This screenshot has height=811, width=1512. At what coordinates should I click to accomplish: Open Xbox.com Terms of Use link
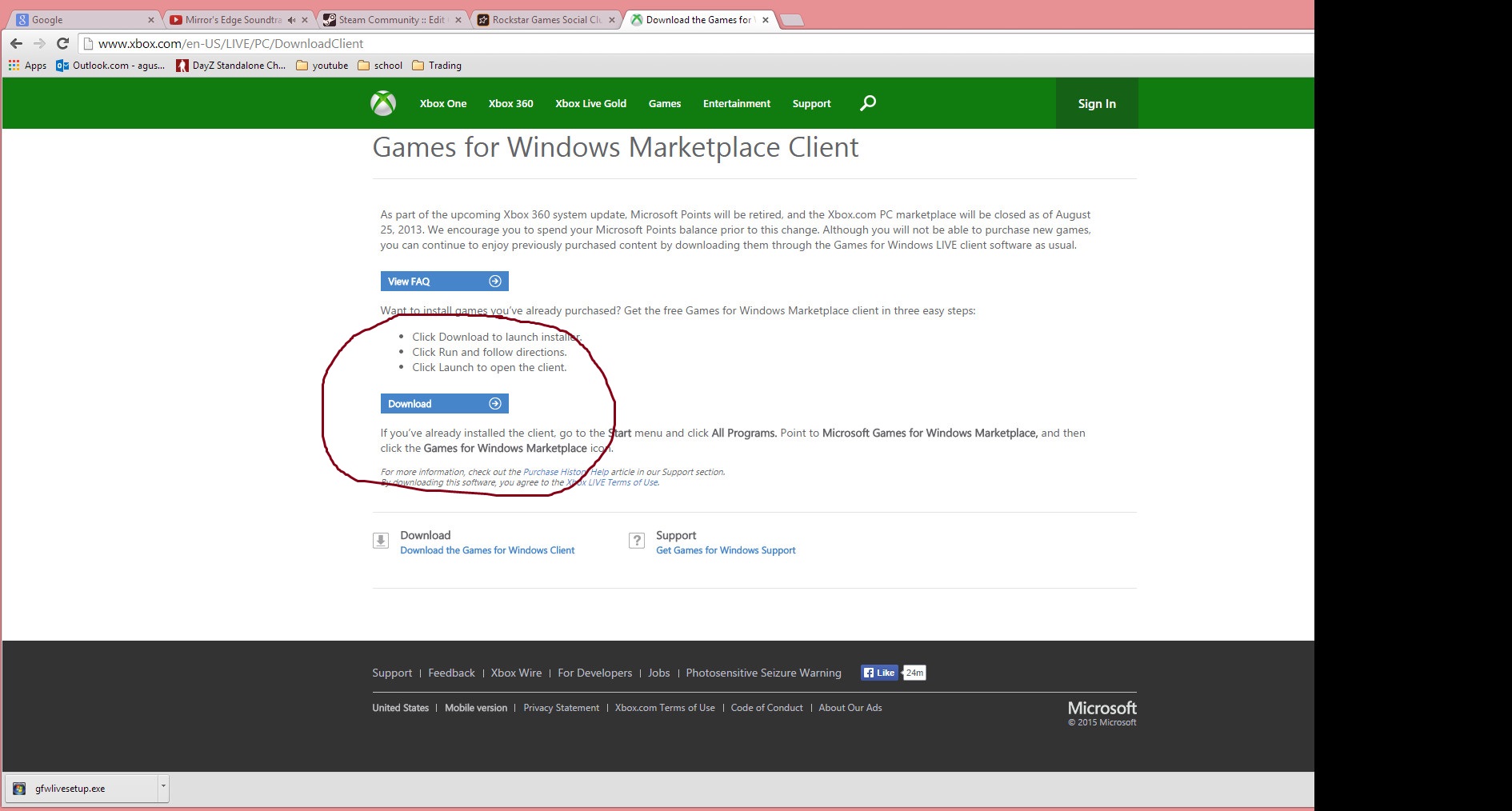[x=665, y=708]
